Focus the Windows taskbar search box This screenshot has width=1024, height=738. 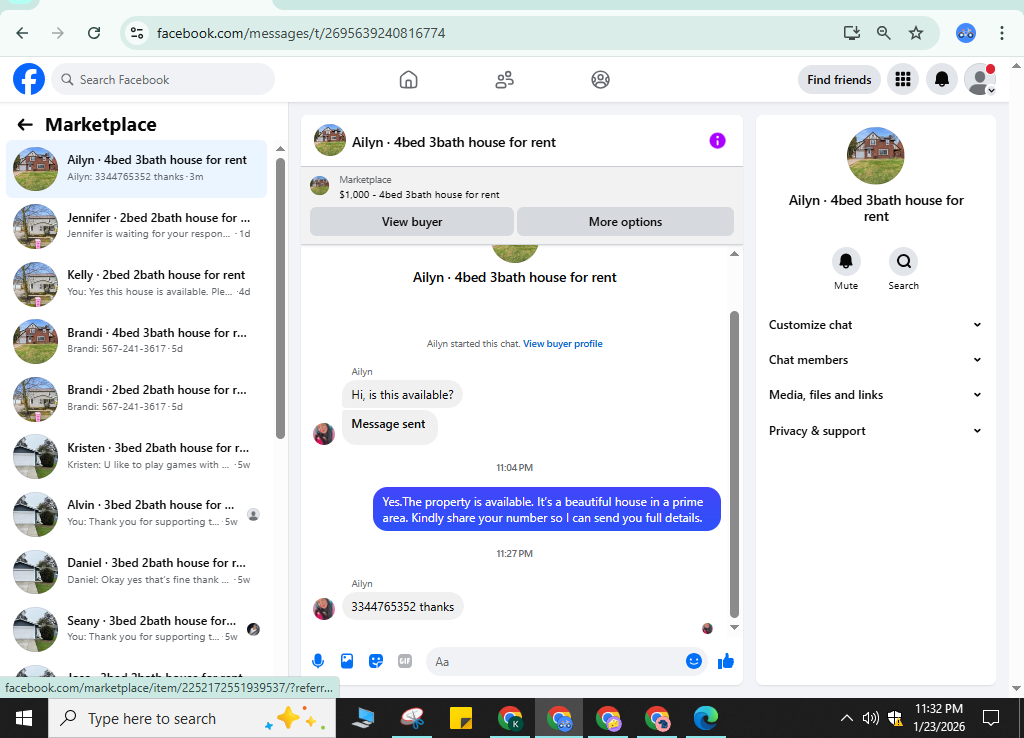coord(193,718)
